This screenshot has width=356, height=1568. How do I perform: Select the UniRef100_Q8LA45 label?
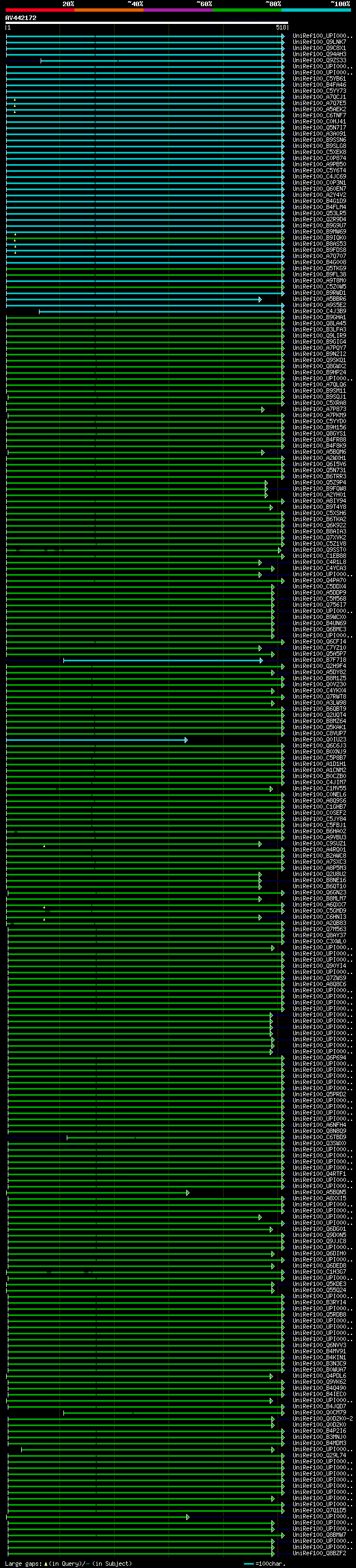319,323
